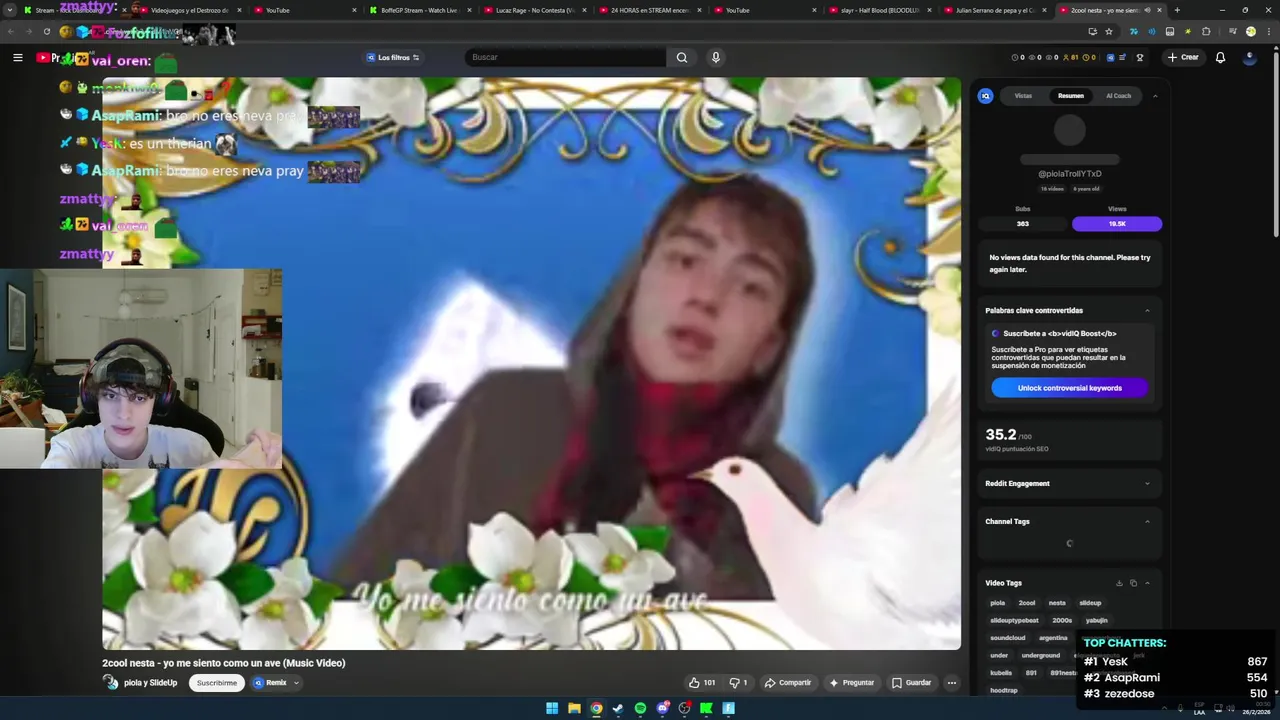Open Chrome tab search dropdown
Image resolution: width=1280 pixels, height=720 pixels.
tap(9, 10)
